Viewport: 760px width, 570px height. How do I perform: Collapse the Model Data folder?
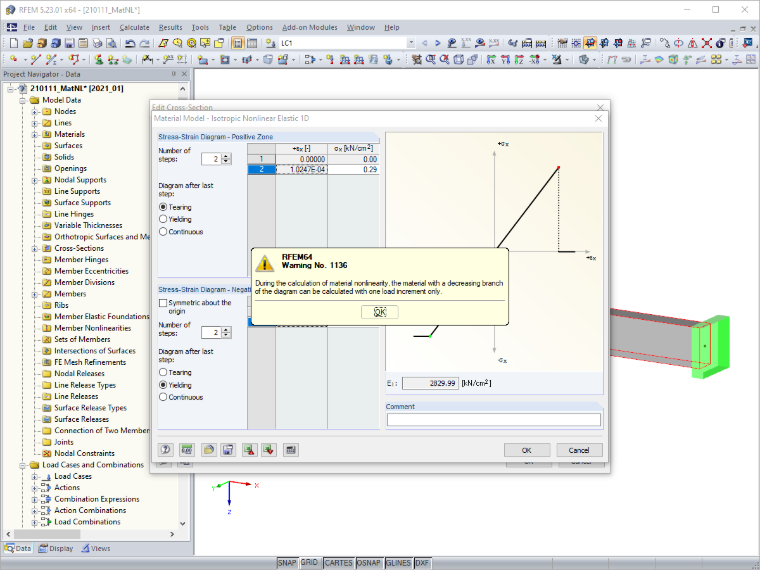click(x=22, y=100)
